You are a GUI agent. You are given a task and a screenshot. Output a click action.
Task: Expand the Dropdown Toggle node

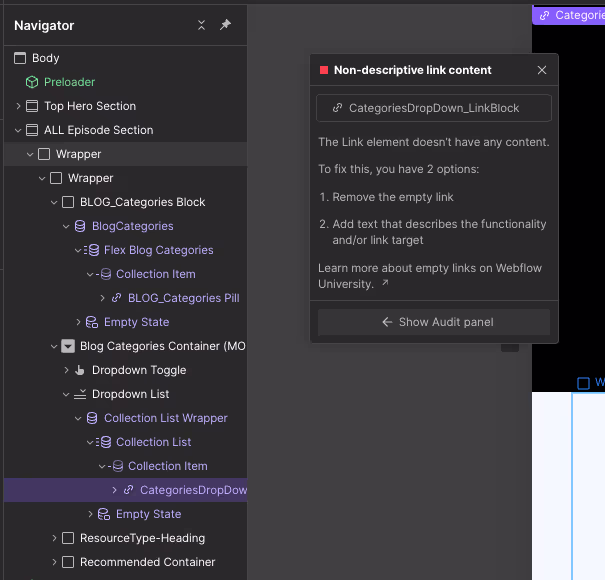[66, 370]
